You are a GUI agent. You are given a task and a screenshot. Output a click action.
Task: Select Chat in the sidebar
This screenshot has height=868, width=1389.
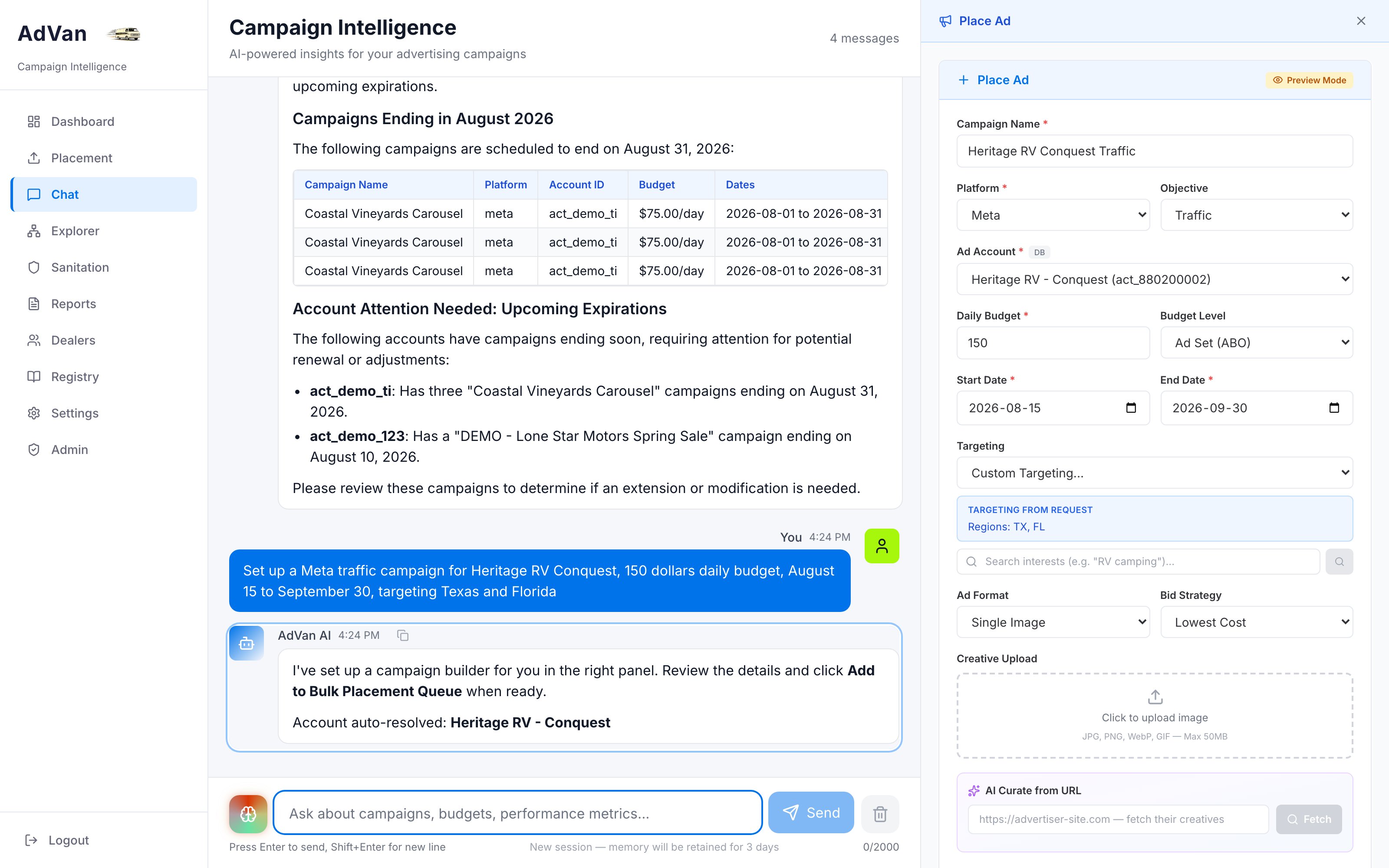point(104,194)
